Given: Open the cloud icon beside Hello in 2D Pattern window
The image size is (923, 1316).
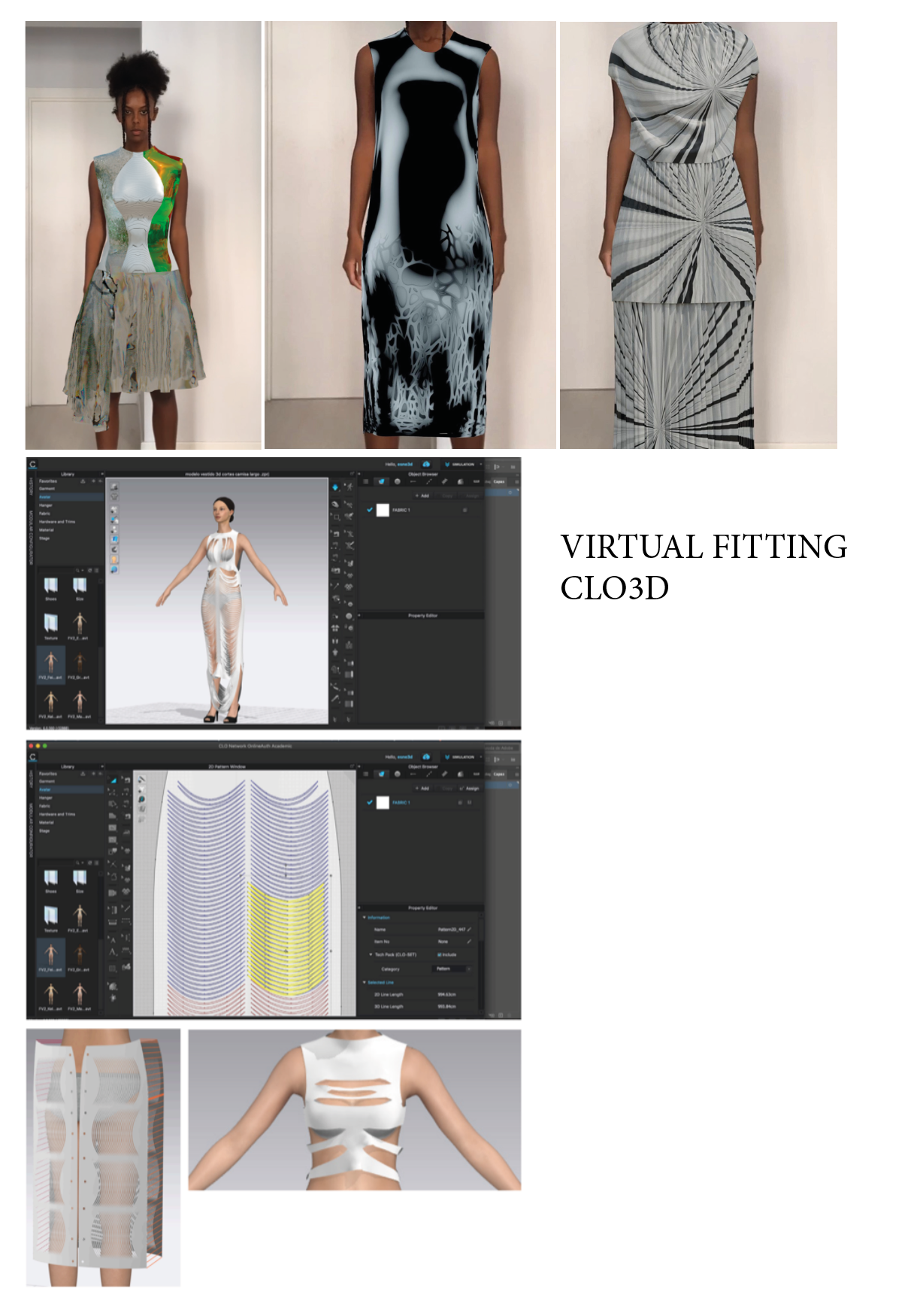Looking at the screenshot, I should pos(426,757).
